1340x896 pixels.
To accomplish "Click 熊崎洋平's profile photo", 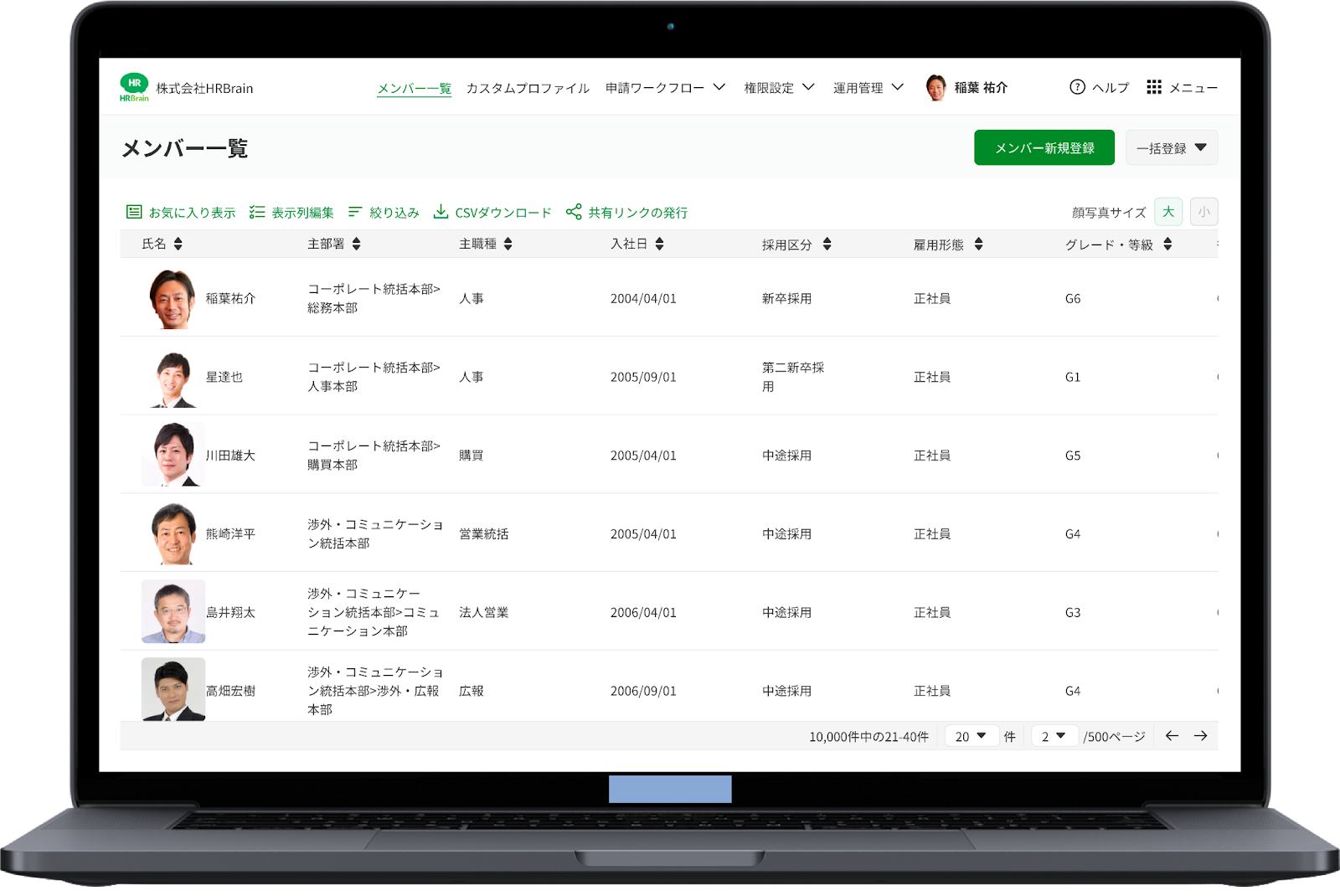I will click(173, 533).
